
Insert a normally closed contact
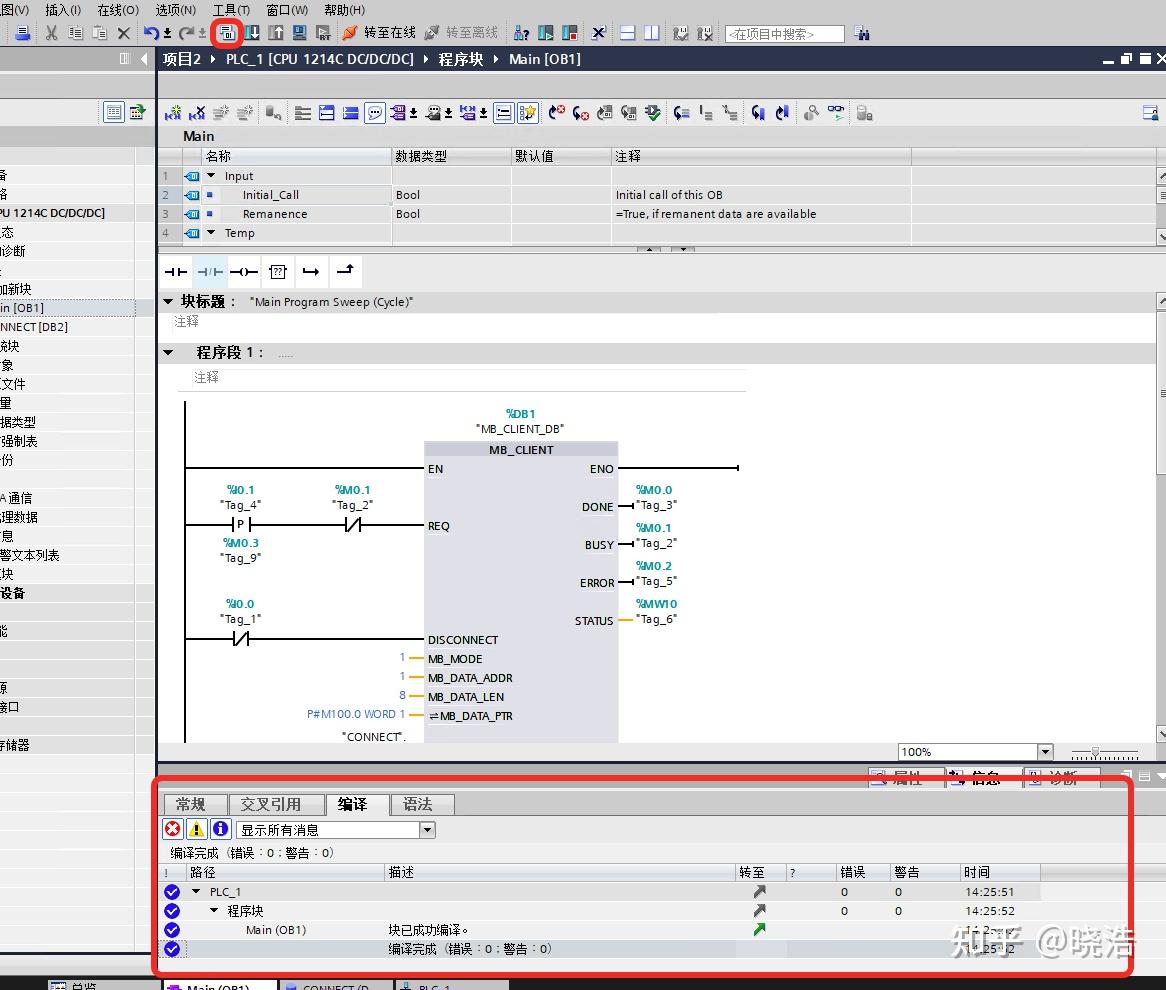tap(210, 271)
